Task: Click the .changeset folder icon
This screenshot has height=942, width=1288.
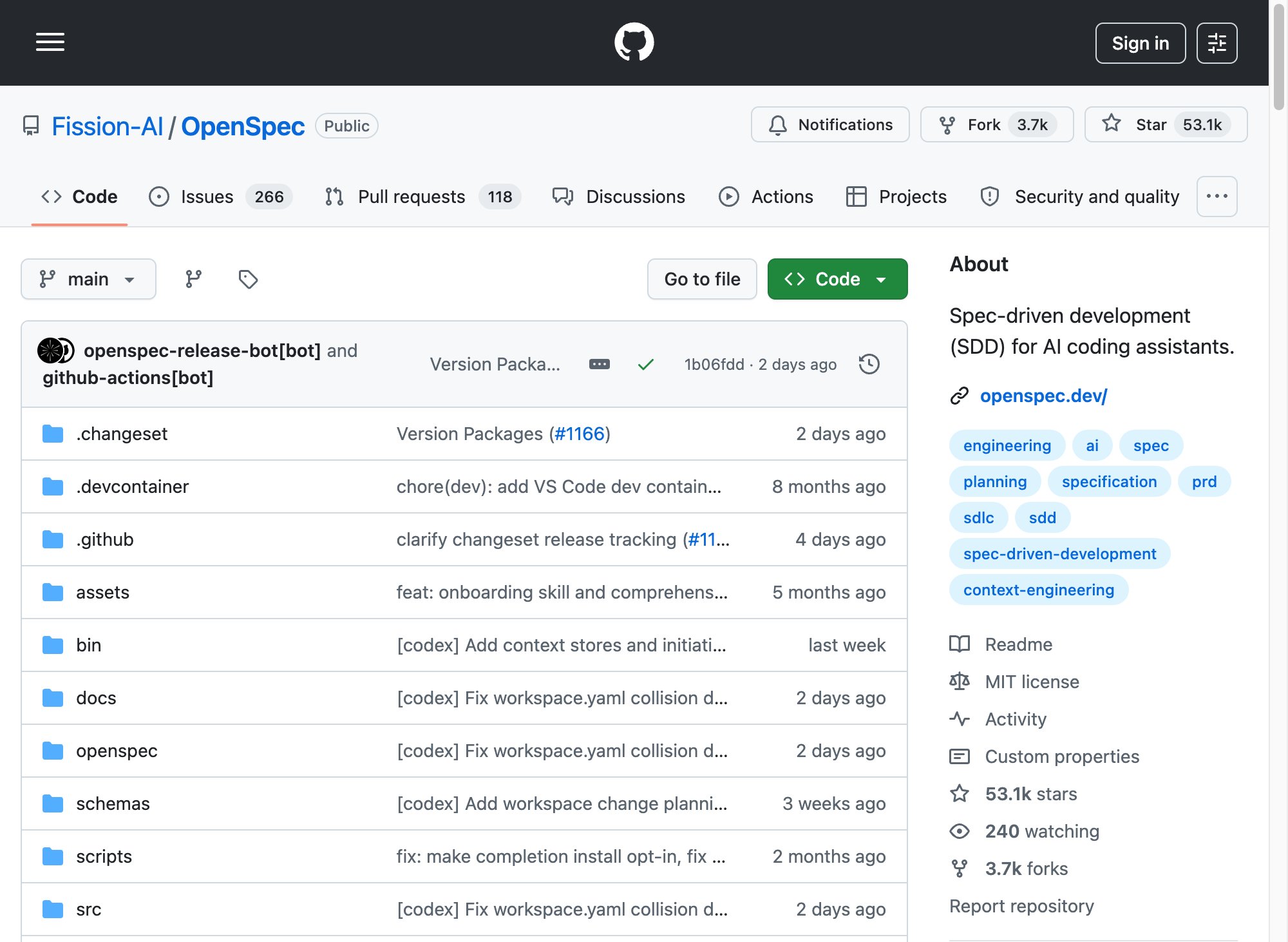Action: click(53, 434)
